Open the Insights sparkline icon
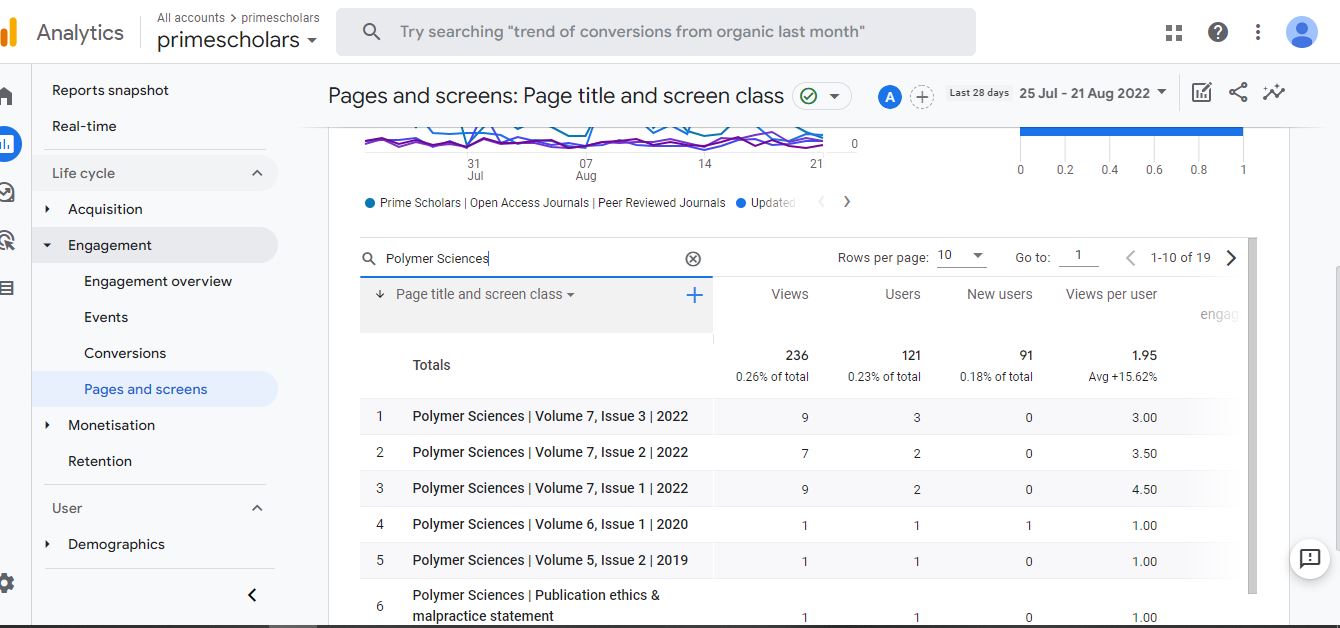Viewport: 1340px width, 628px height. pyautogui.click(x=1274, y=93)
